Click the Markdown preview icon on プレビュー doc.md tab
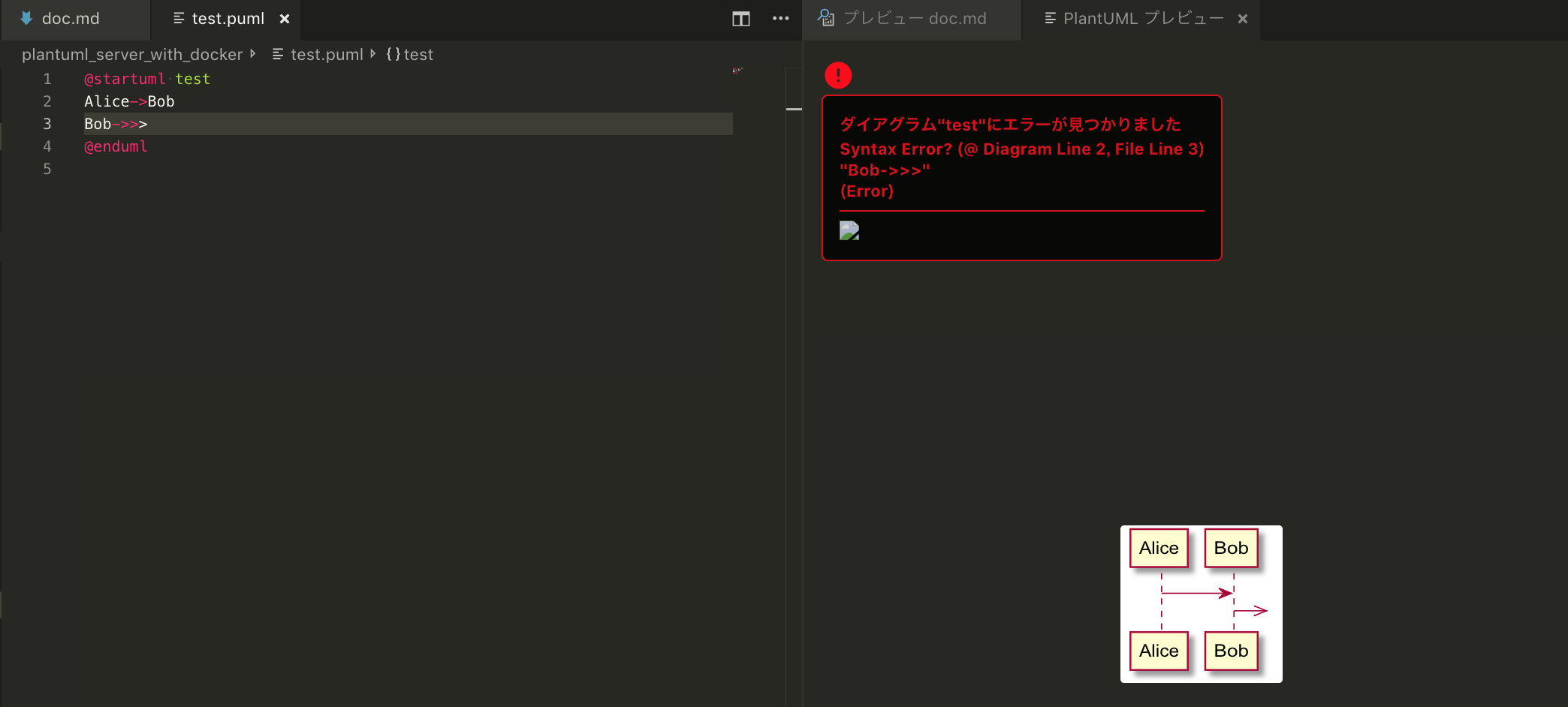The height and width of the screenshot is (707, 1568). 825,18
